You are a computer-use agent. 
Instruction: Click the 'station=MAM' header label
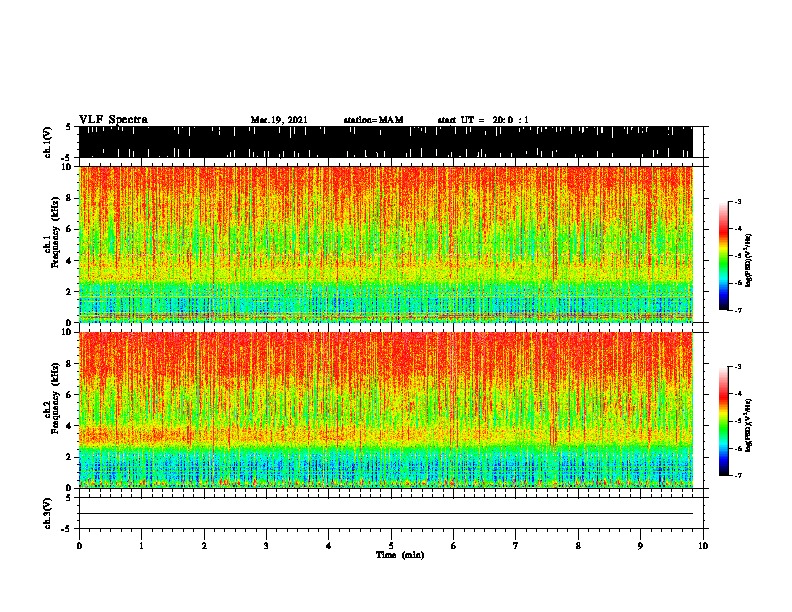(x=374, y=120)
